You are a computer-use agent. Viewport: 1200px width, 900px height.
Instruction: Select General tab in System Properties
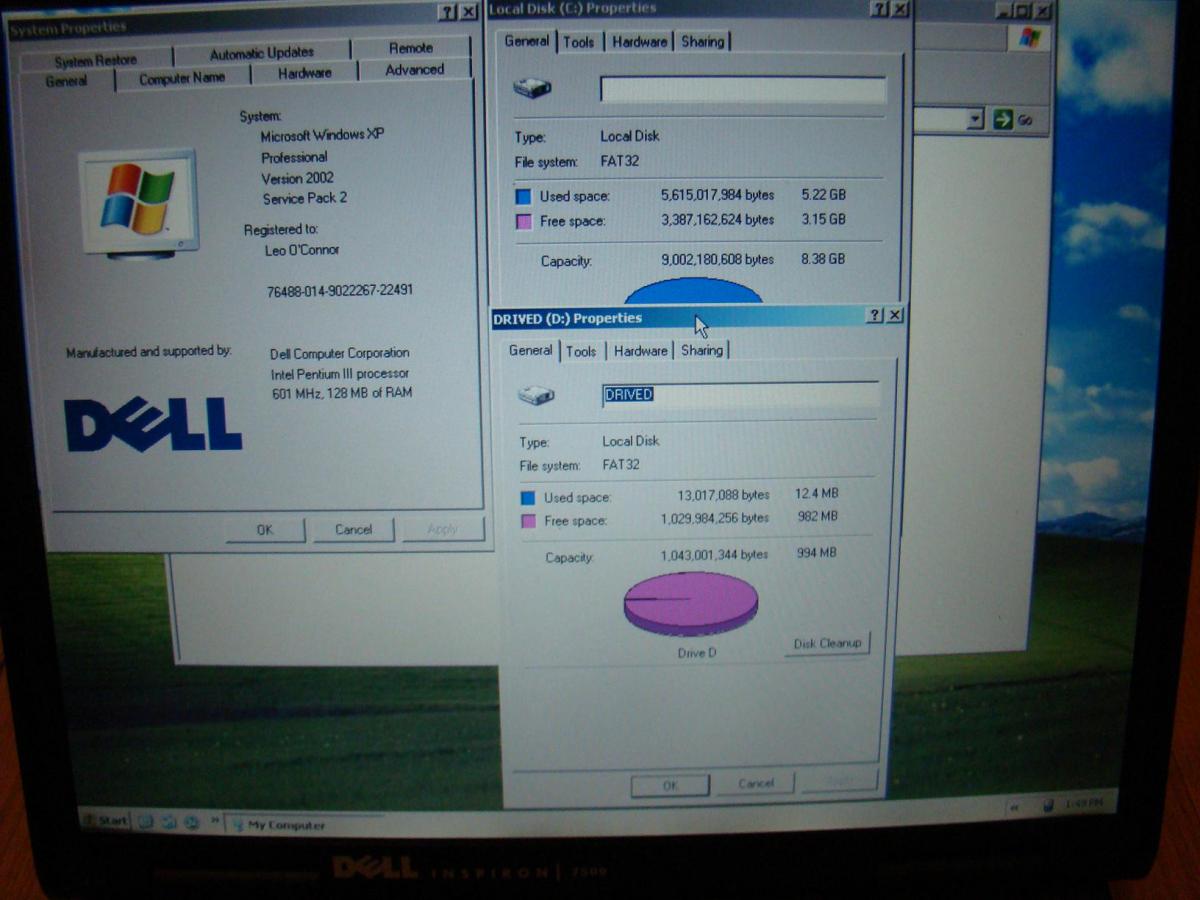pyautogui.click(x=66, y=82)
